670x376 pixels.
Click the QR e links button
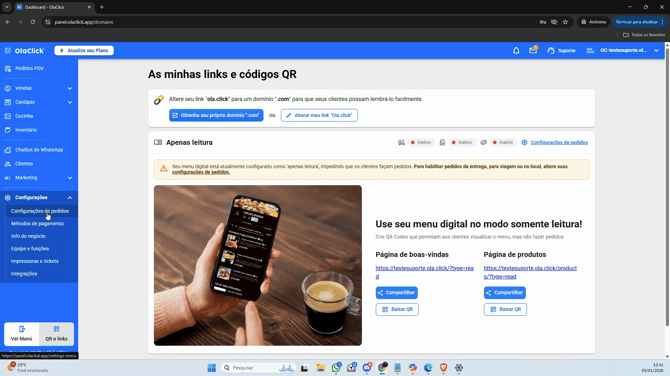[x=56, y=334]
